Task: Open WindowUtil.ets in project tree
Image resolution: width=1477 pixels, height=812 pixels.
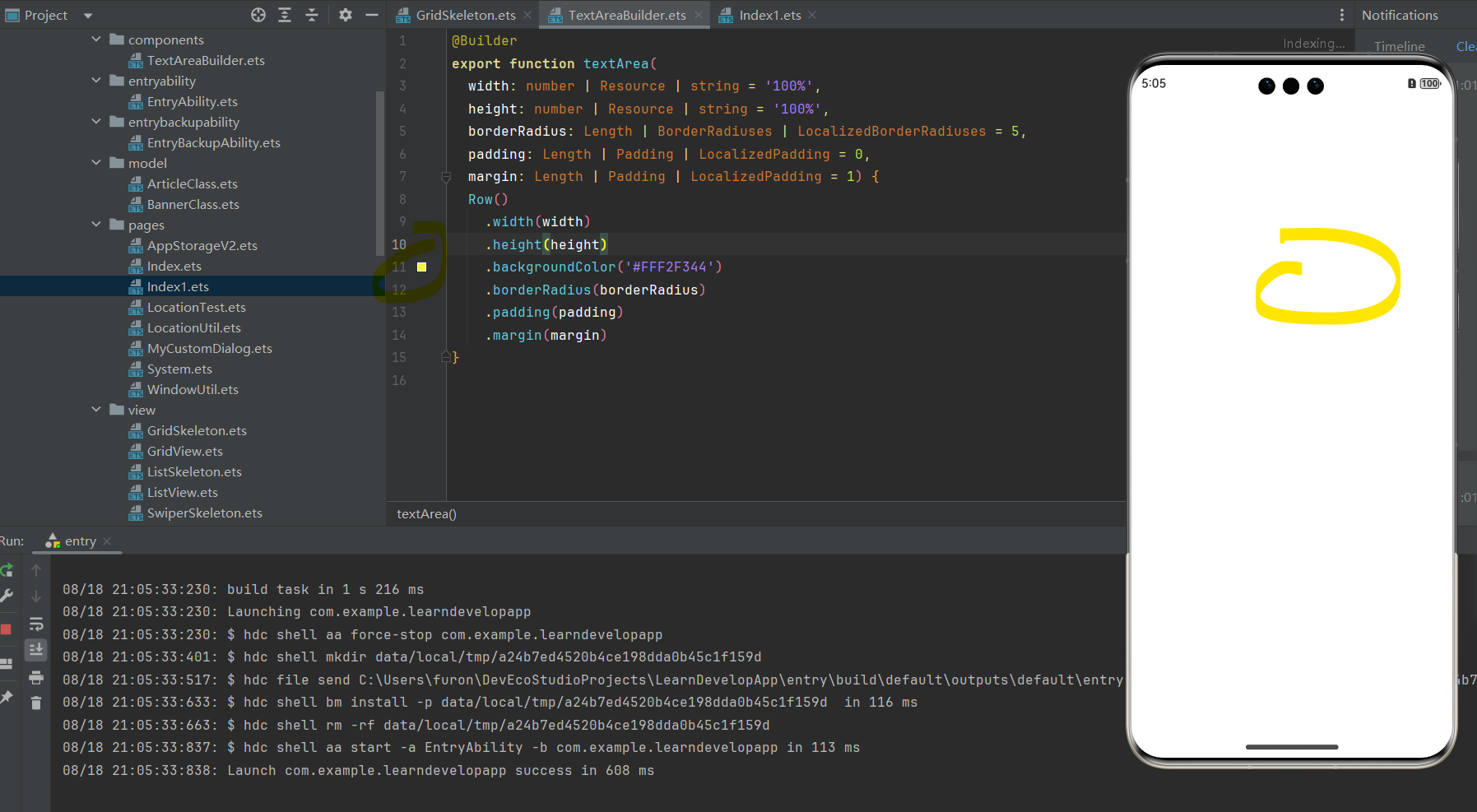Action: [x=193, y=389]
